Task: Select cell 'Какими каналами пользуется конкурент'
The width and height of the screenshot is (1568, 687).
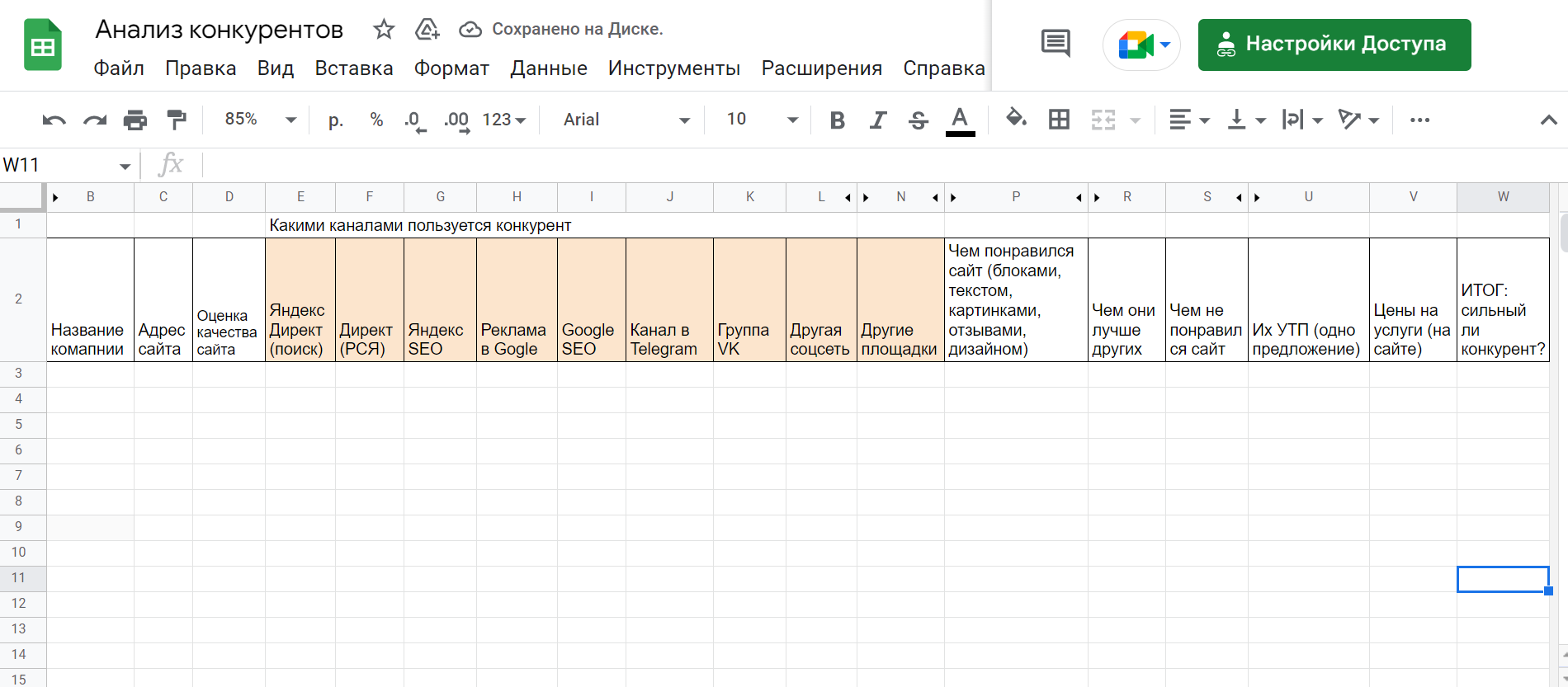Action: (420, 225)
